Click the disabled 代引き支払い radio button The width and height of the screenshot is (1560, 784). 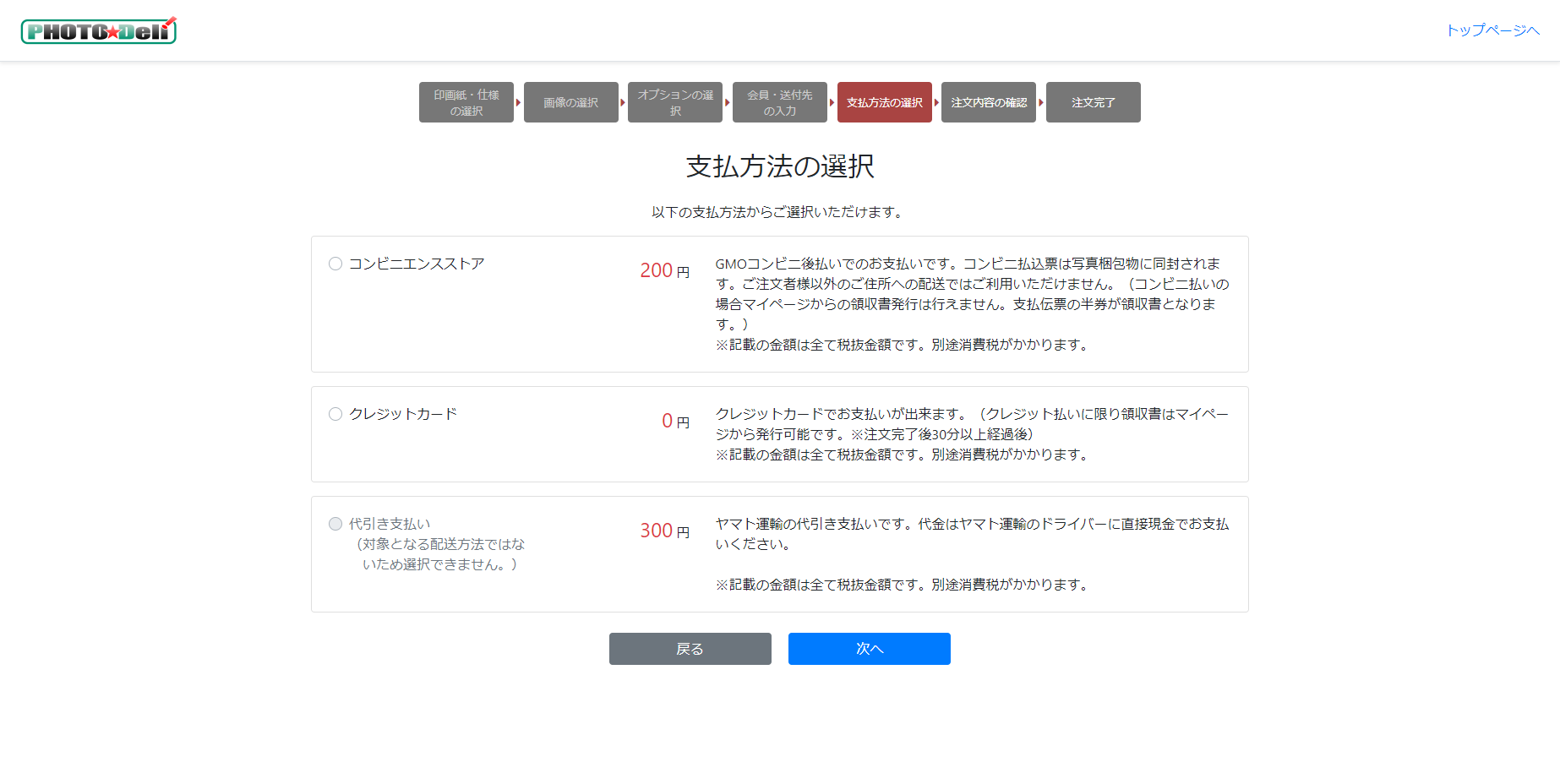tap(335, 524)
